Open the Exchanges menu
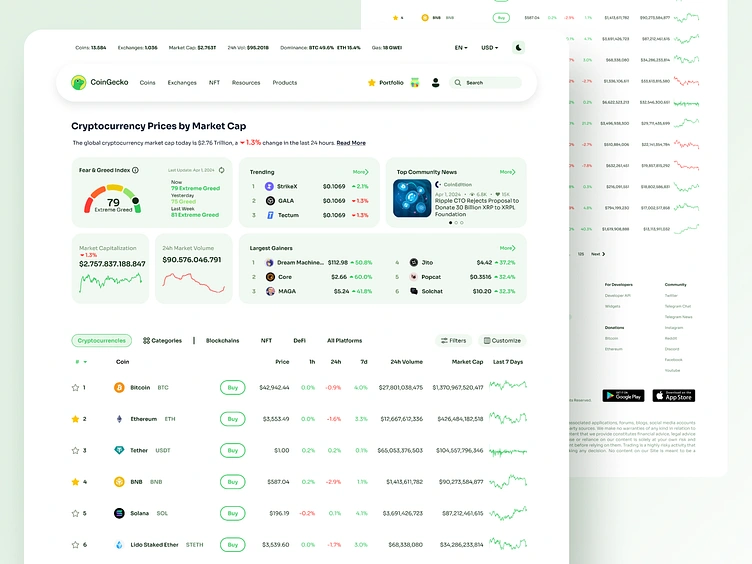Viewport: 752px width, 564px height. point(182,82)
